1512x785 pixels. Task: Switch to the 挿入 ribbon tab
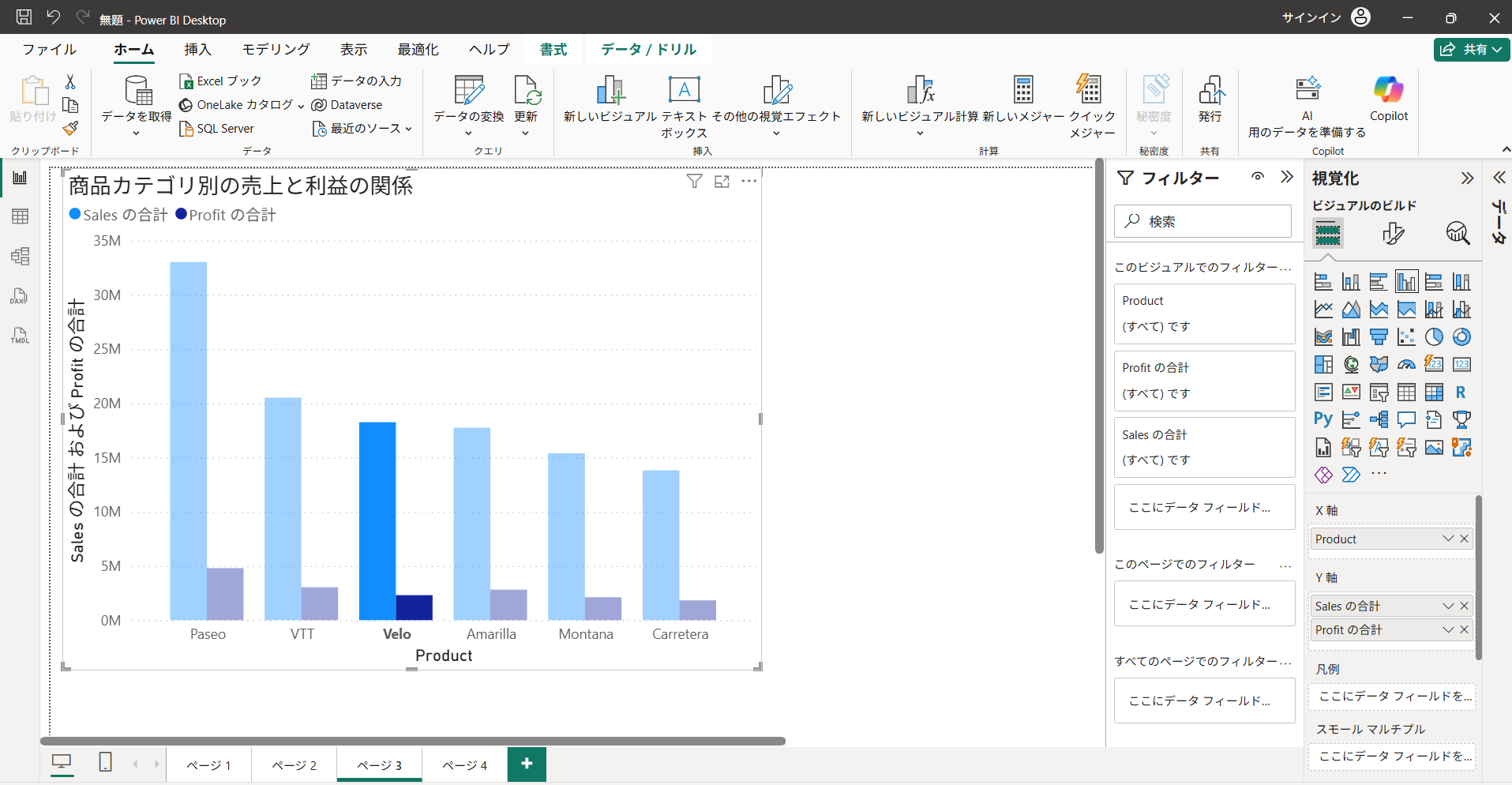(197, 49)
